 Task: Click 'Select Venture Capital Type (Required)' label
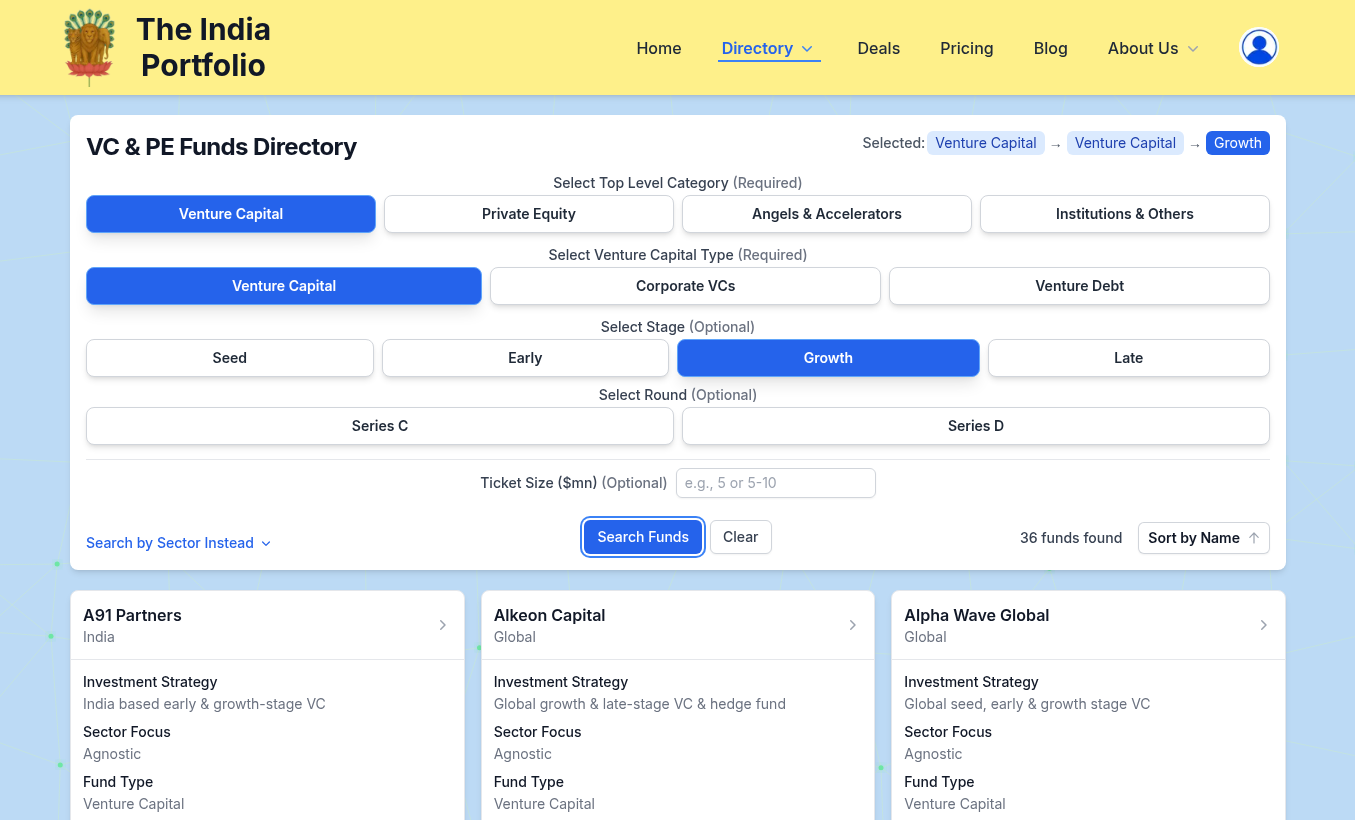pos(678,255)
